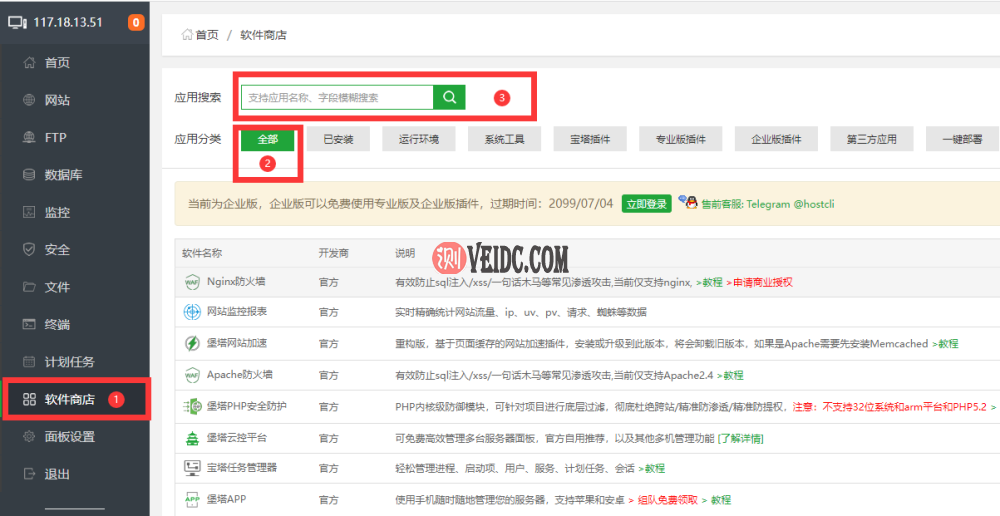Click the 软件商店 breadcrumb text
1000x516 pixels.
[263, 35]
